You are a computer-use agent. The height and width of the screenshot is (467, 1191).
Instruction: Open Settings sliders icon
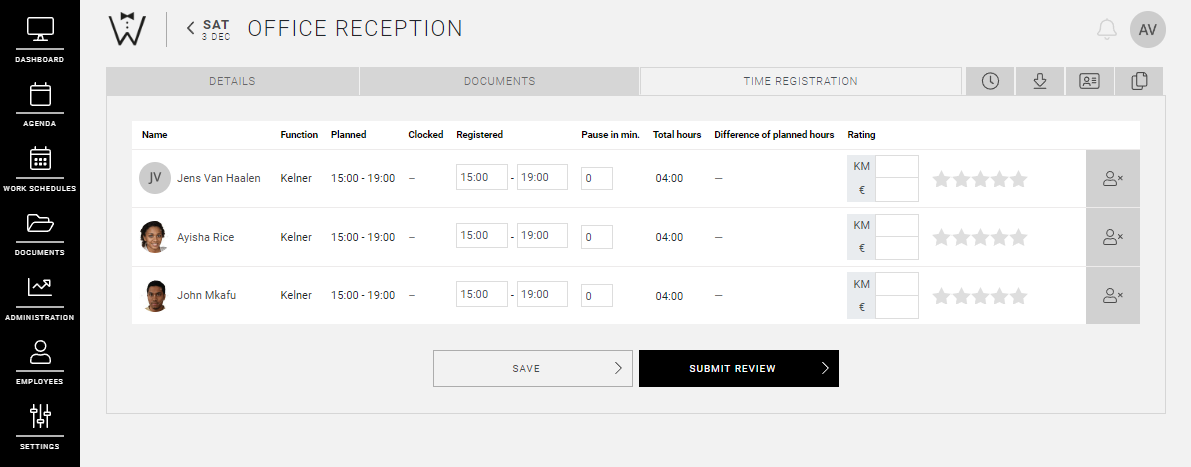point(40,423)
